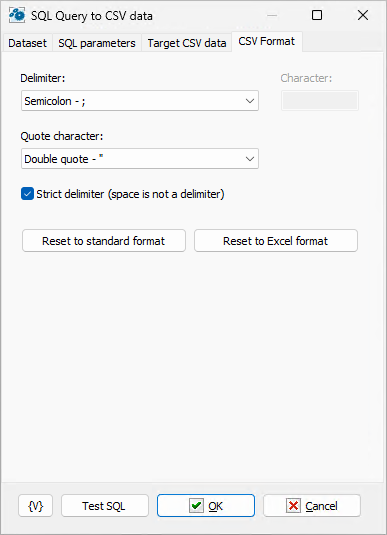Screen dimensions: 387x535
Task: Close the SQL Query to CSV data window
Action: pyautogui.click(x=363, y=15)
